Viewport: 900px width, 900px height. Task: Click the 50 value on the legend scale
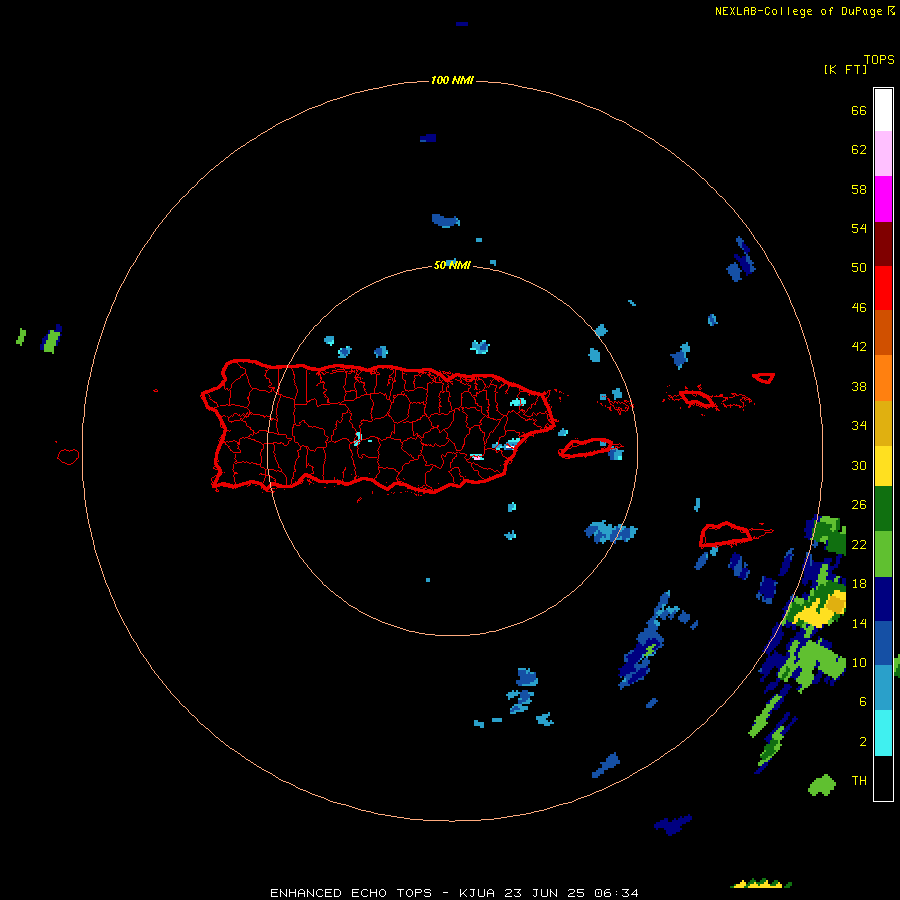coord(859,267)
